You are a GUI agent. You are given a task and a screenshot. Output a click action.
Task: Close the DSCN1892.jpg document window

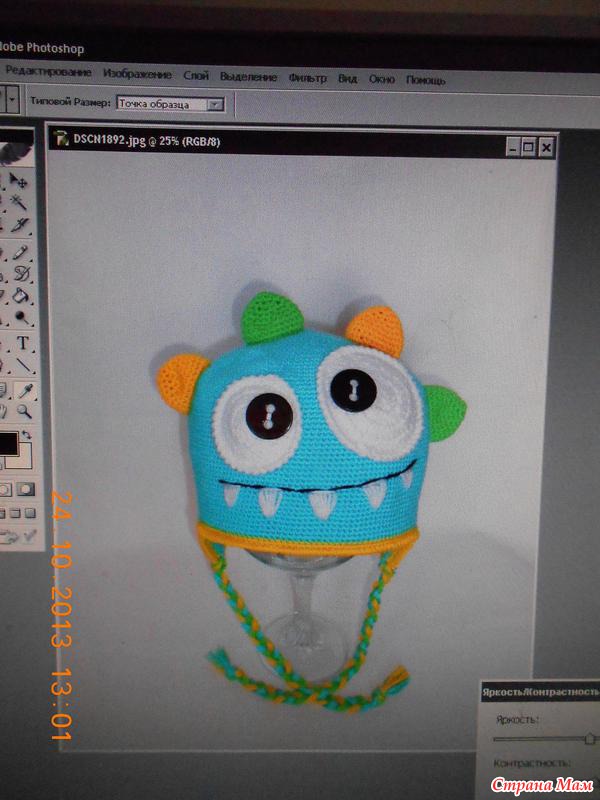coord(546,148)
